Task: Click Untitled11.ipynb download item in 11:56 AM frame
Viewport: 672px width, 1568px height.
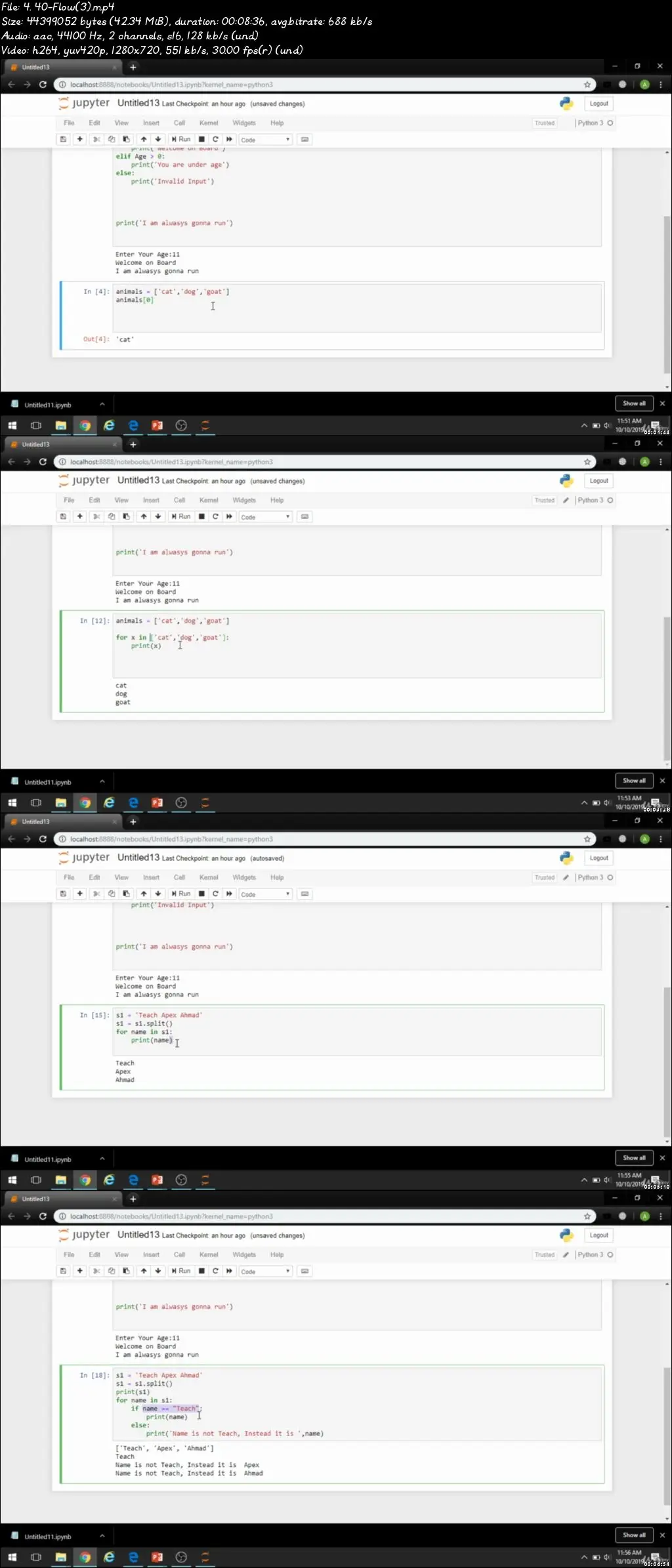Action: [x=49, y=1537]
